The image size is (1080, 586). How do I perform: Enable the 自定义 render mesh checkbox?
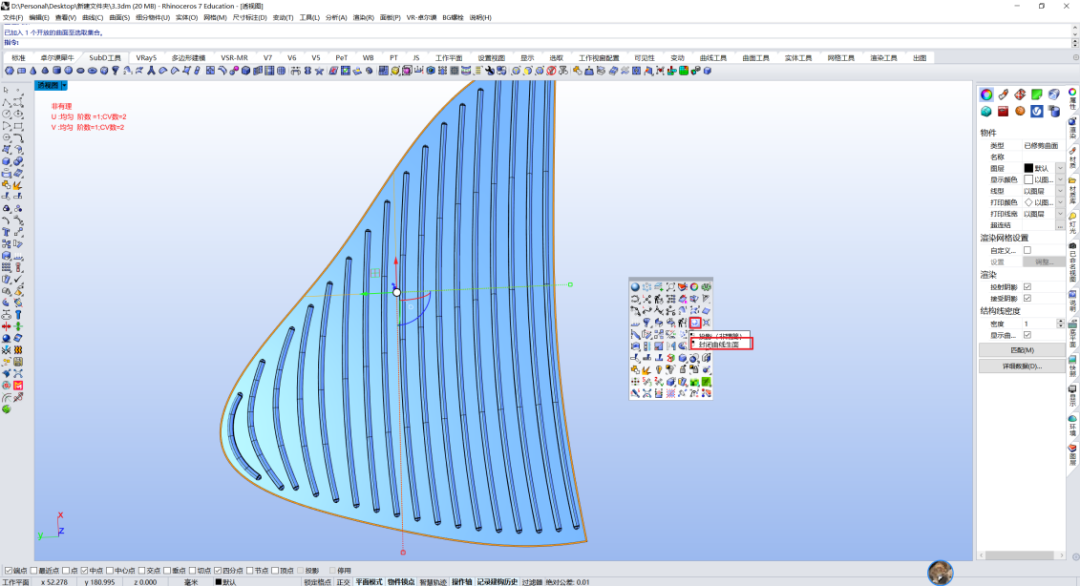(1027, 251)
